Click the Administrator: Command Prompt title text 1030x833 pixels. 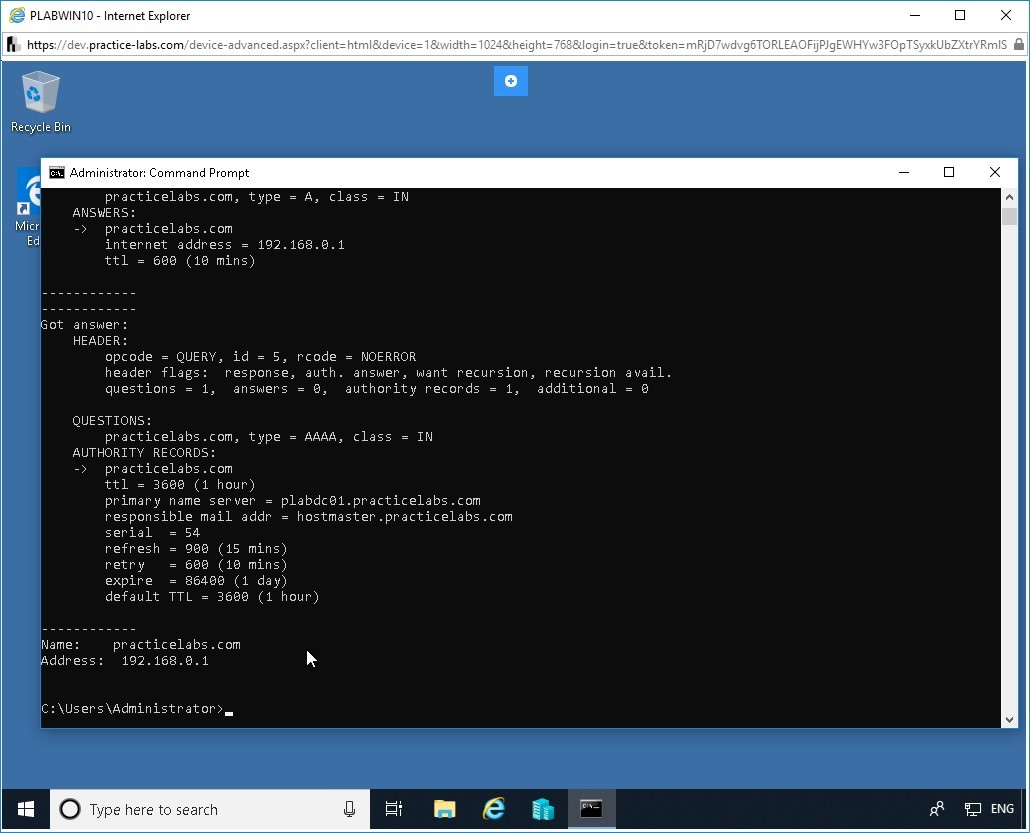[x=159, y=173]
